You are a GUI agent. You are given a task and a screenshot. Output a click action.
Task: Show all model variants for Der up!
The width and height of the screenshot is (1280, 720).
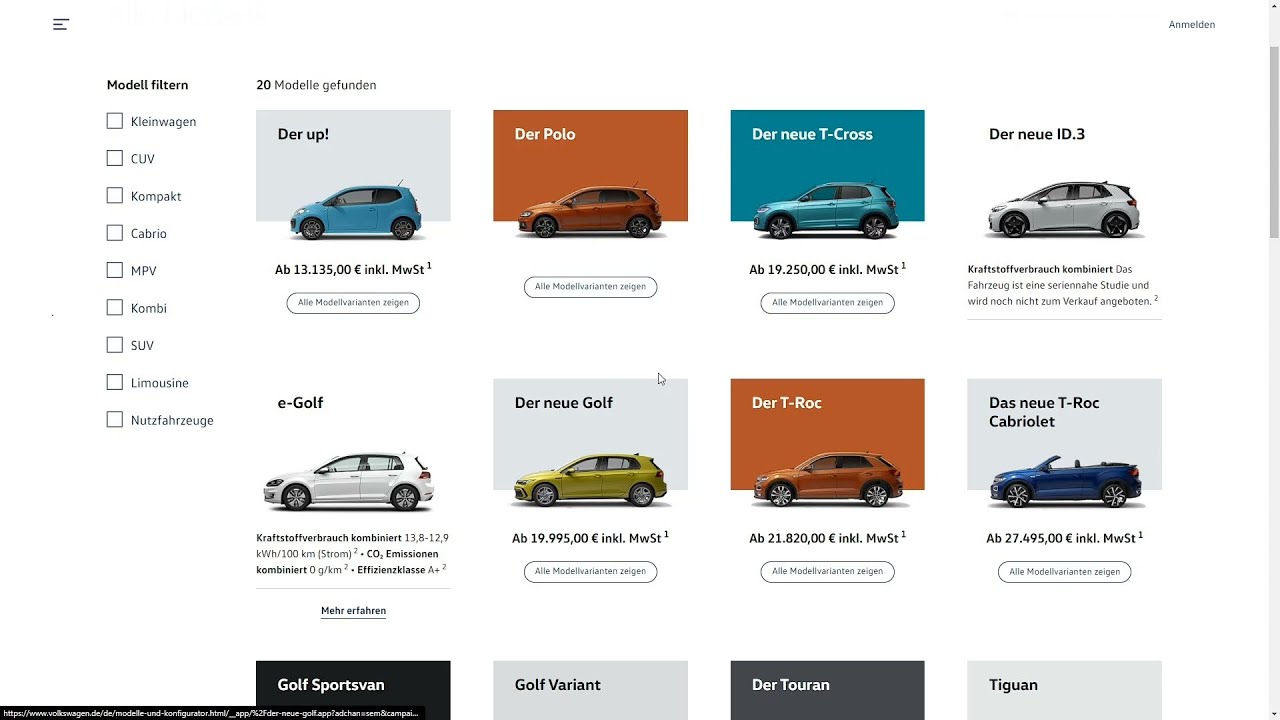pos(353,302)
